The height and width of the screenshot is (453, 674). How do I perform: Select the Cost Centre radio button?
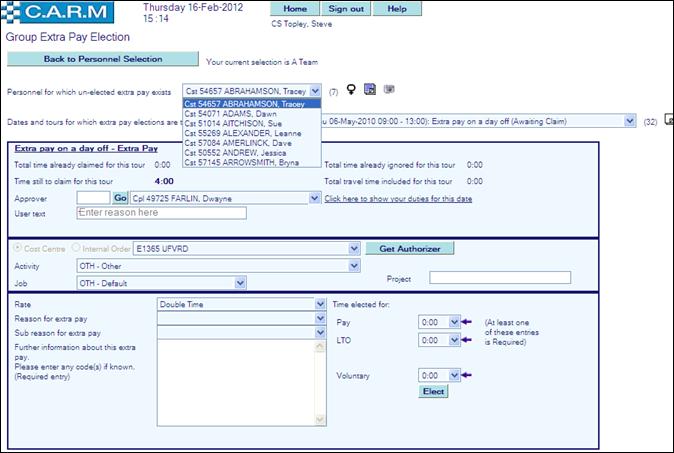point(17,248)
